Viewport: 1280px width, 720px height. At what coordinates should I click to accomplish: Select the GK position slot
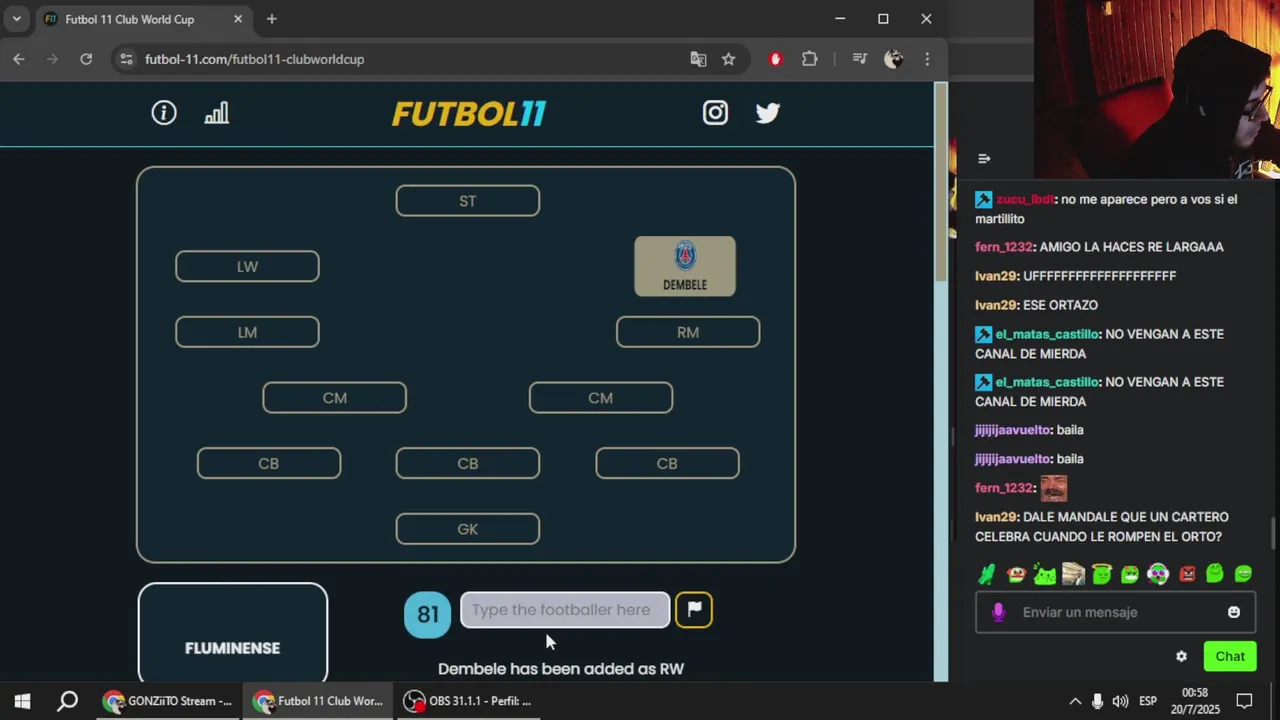click(x=468, y=529)
